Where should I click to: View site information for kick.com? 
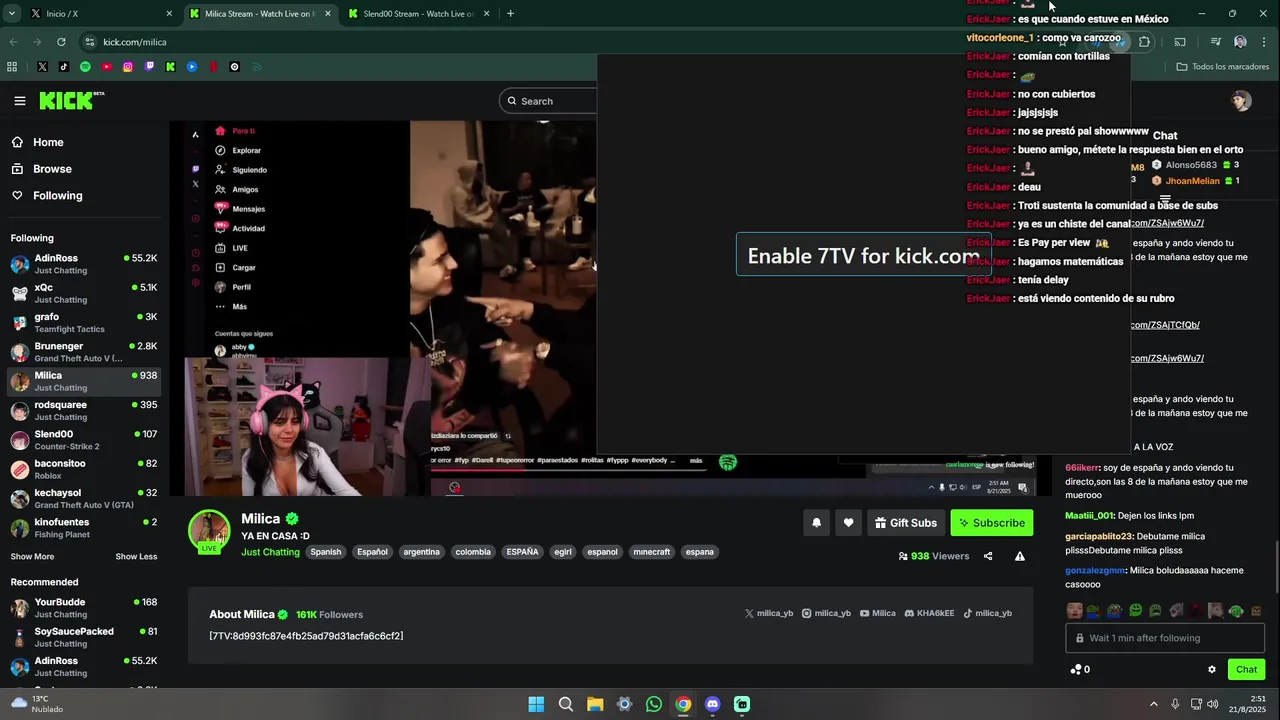(x=90, y=42)
